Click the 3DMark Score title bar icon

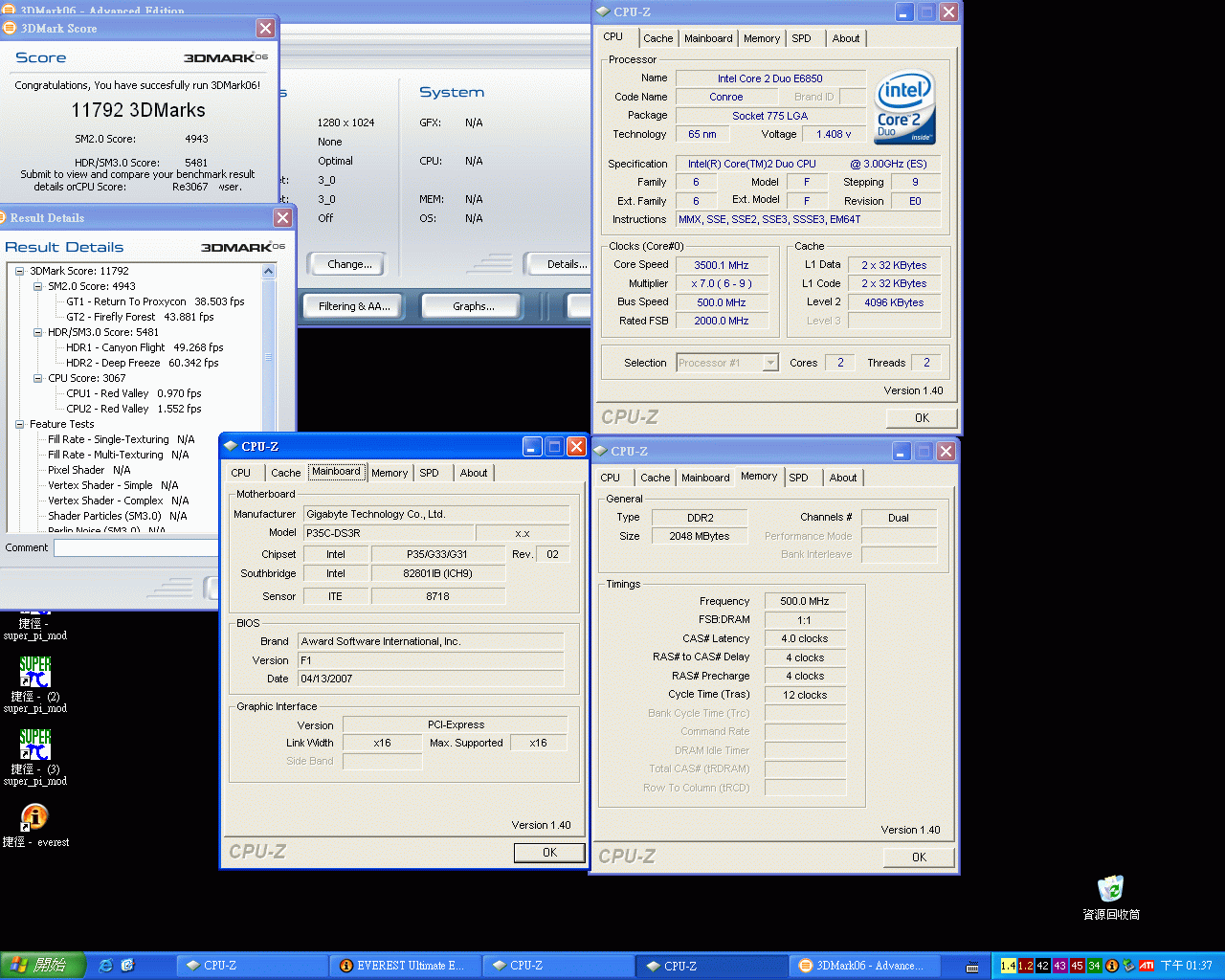(11, 28)
